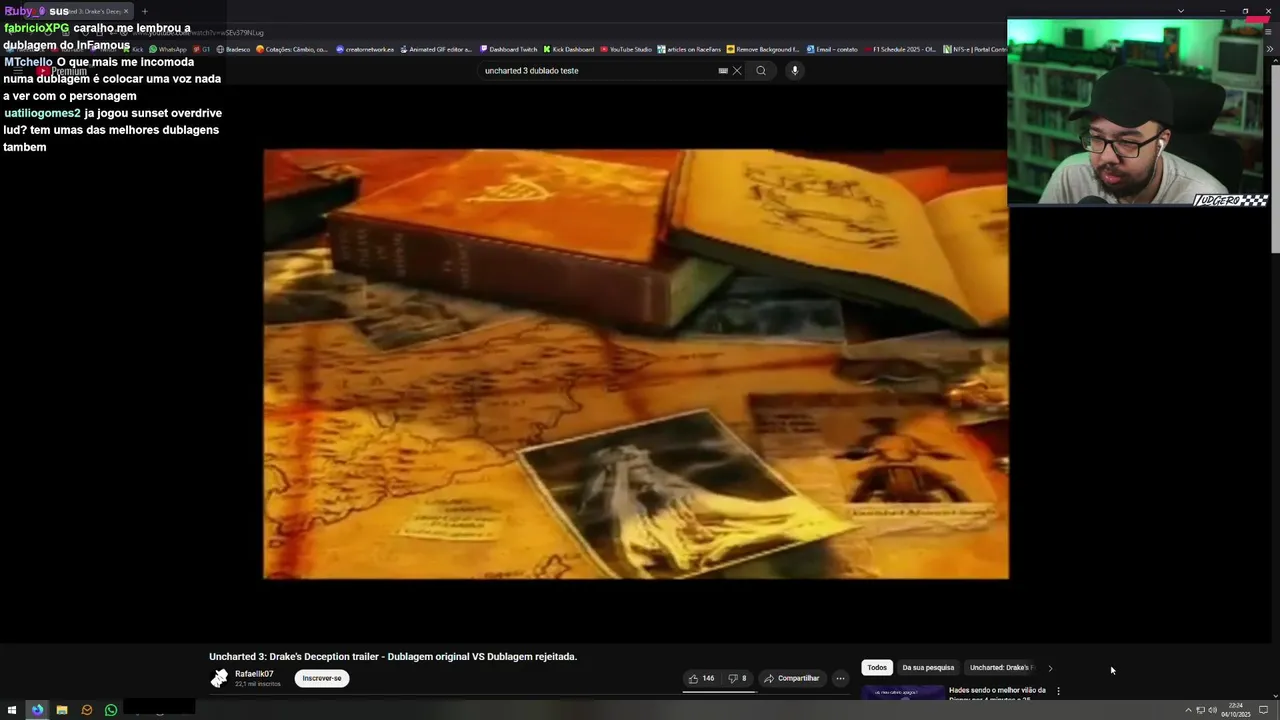Click the Compartilhar share button
Image resolution: width=1280 pixels, height=720 pixels.
click(792, 678)
